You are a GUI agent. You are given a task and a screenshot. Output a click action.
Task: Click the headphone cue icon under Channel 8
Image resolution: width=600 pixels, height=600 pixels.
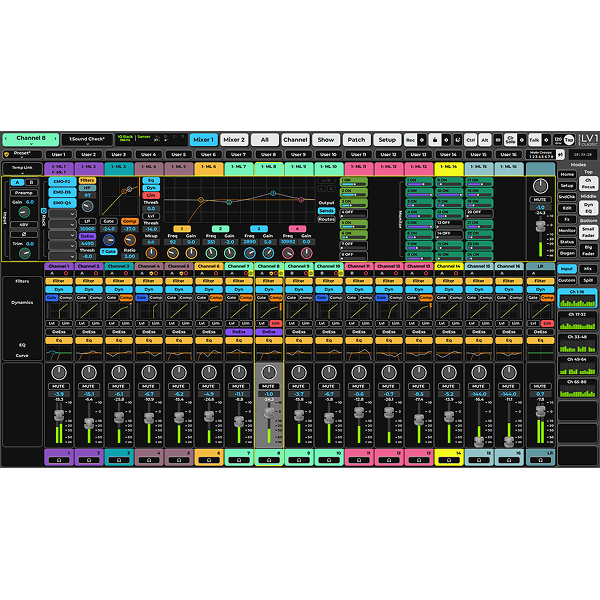[269, 460]
